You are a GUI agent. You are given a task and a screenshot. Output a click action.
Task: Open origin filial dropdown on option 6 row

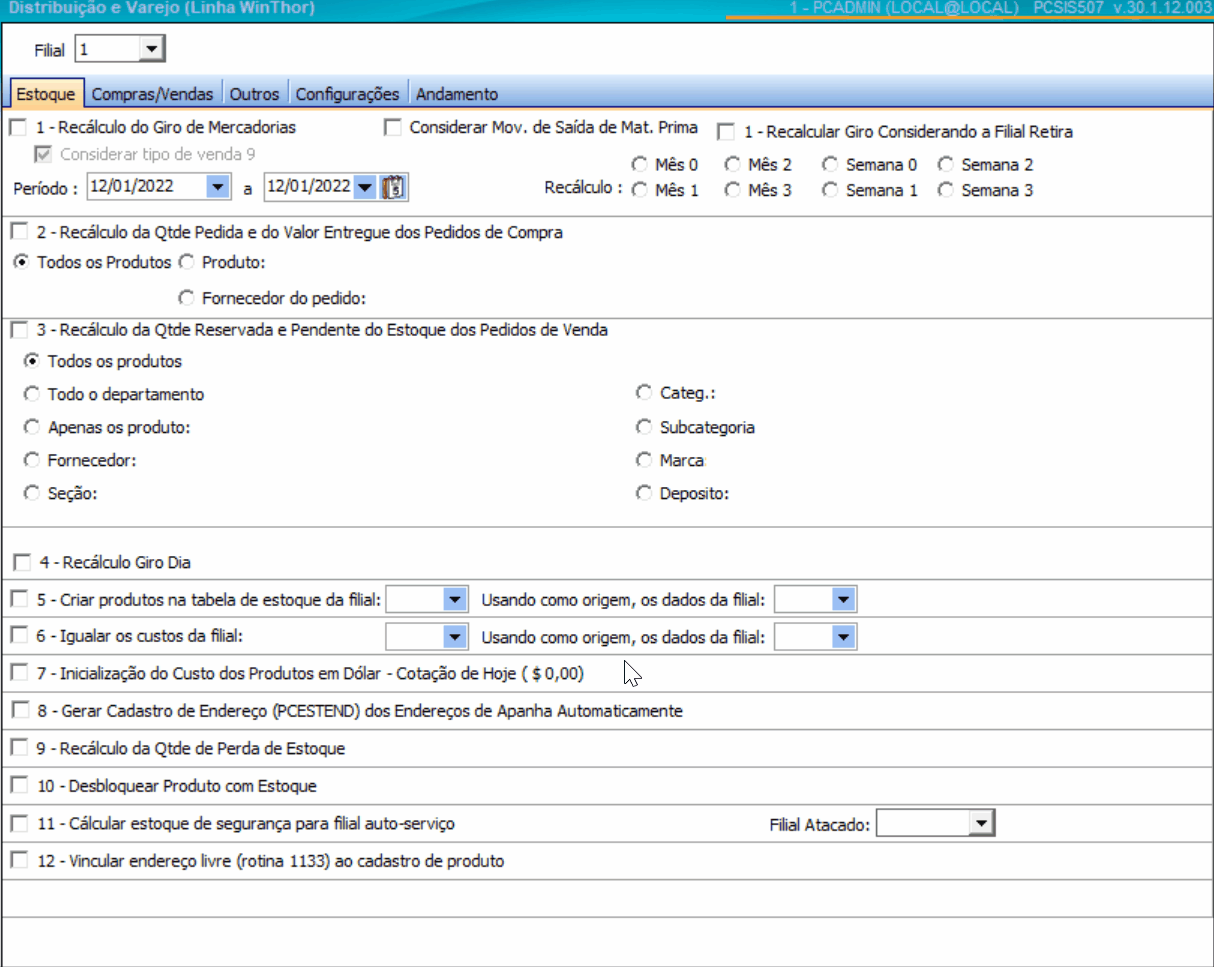pyautogui.click(x=844, y=636)
